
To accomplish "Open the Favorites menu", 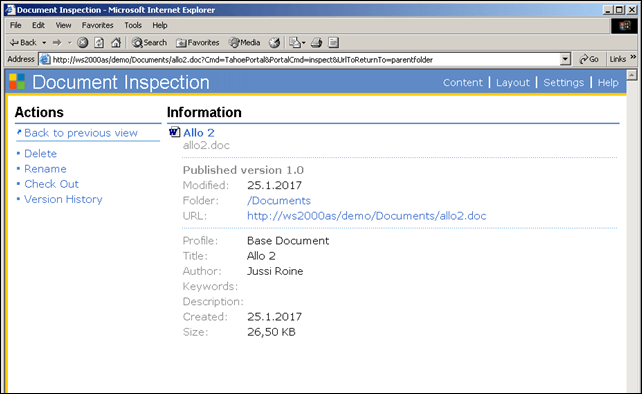I will 97,25.
